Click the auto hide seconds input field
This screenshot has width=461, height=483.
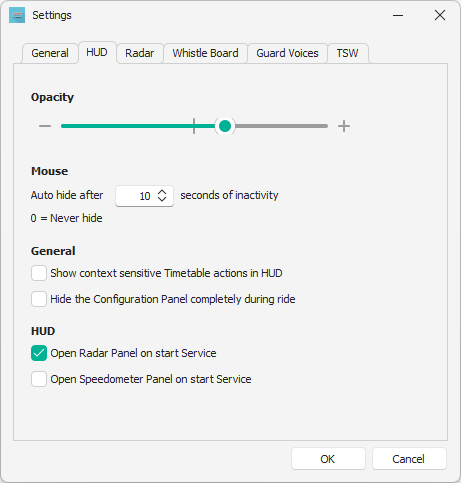click(x=144, y=196)
